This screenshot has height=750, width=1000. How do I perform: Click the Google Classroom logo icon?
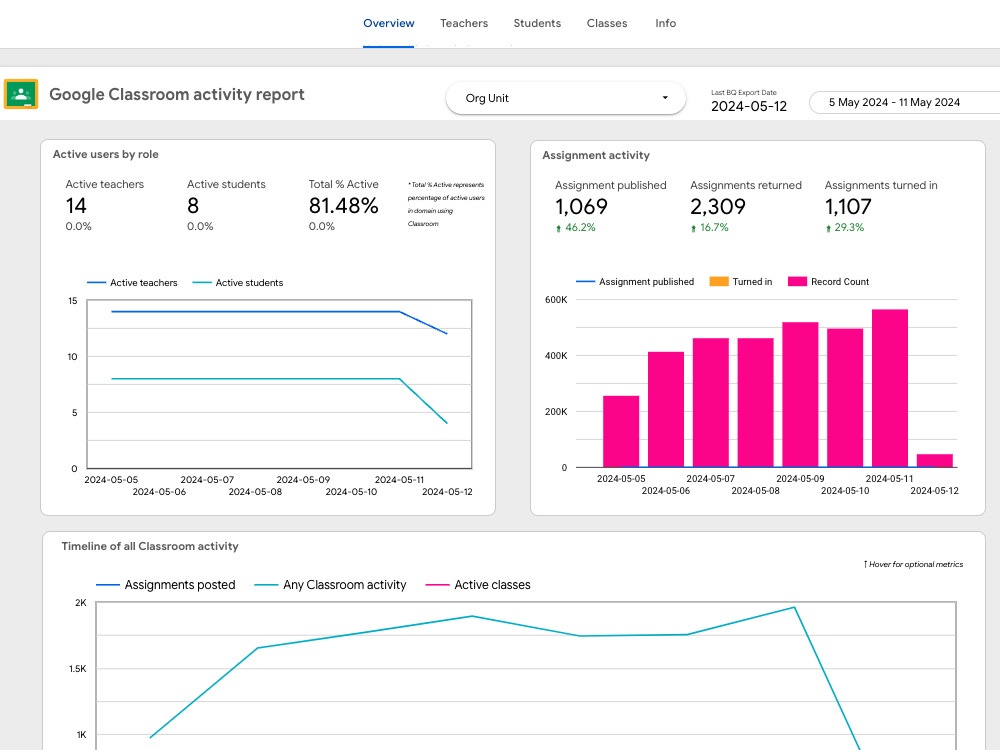pos(21,94)
